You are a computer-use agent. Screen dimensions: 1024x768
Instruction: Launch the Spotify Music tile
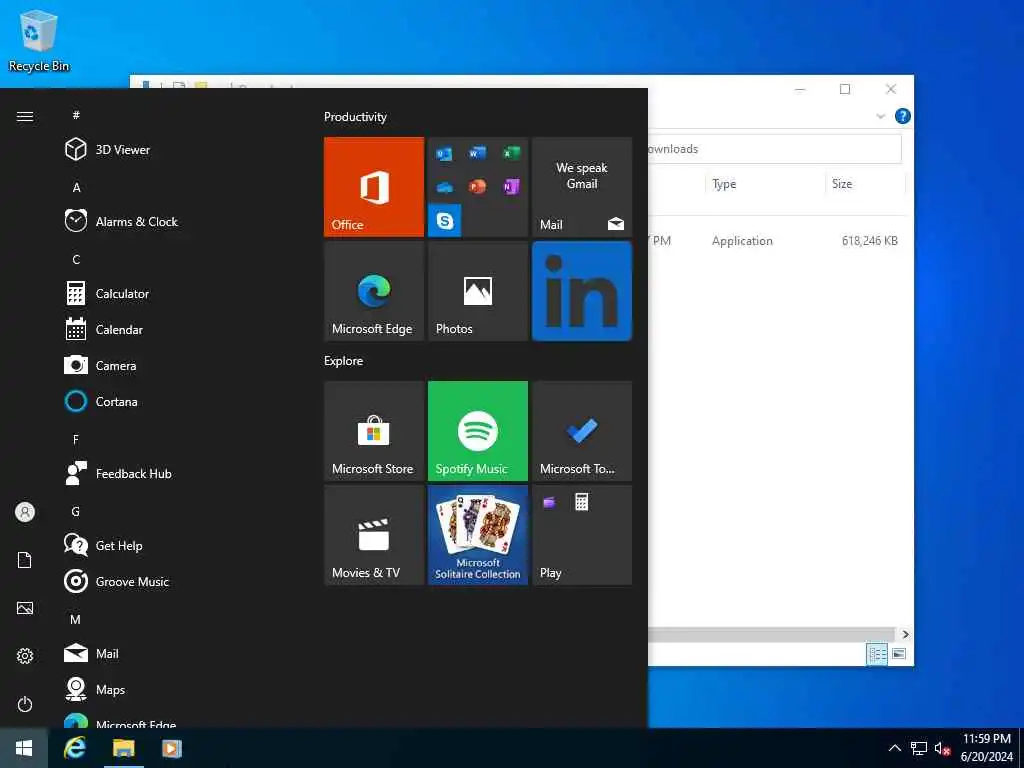(478, 431)
